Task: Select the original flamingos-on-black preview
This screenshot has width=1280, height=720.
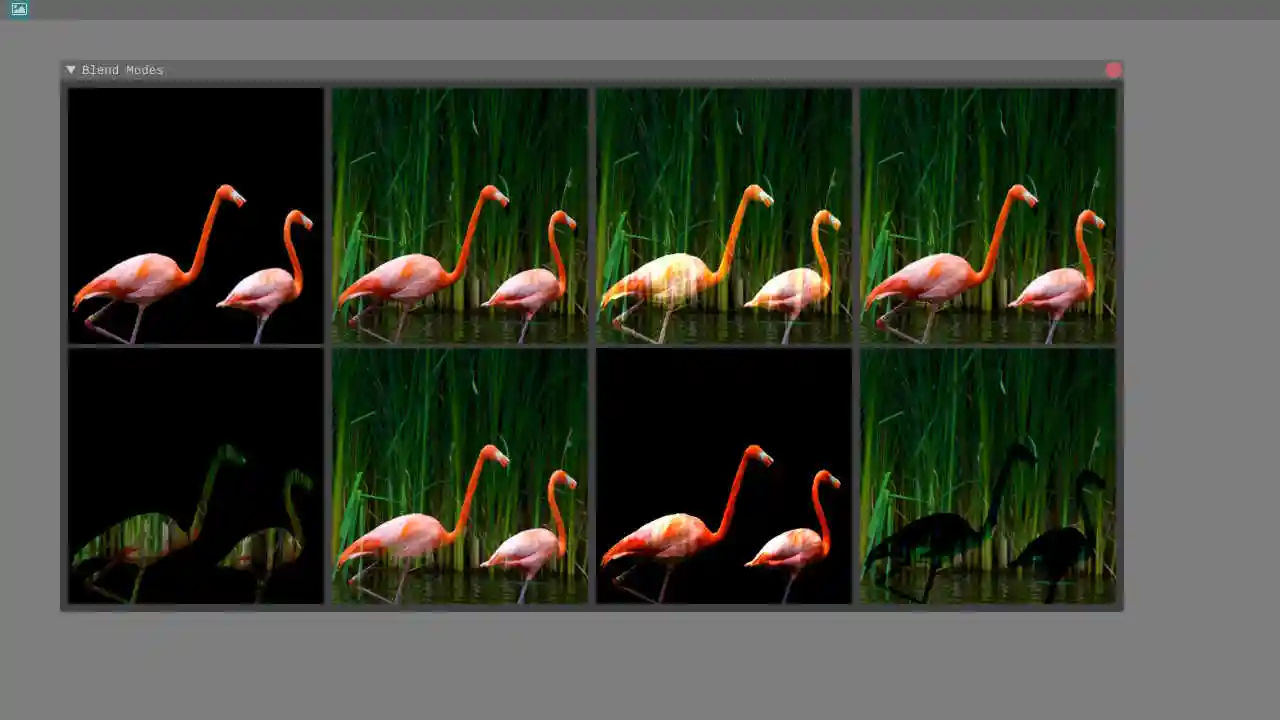Action: pyautogui.click(x=195, y=214)
